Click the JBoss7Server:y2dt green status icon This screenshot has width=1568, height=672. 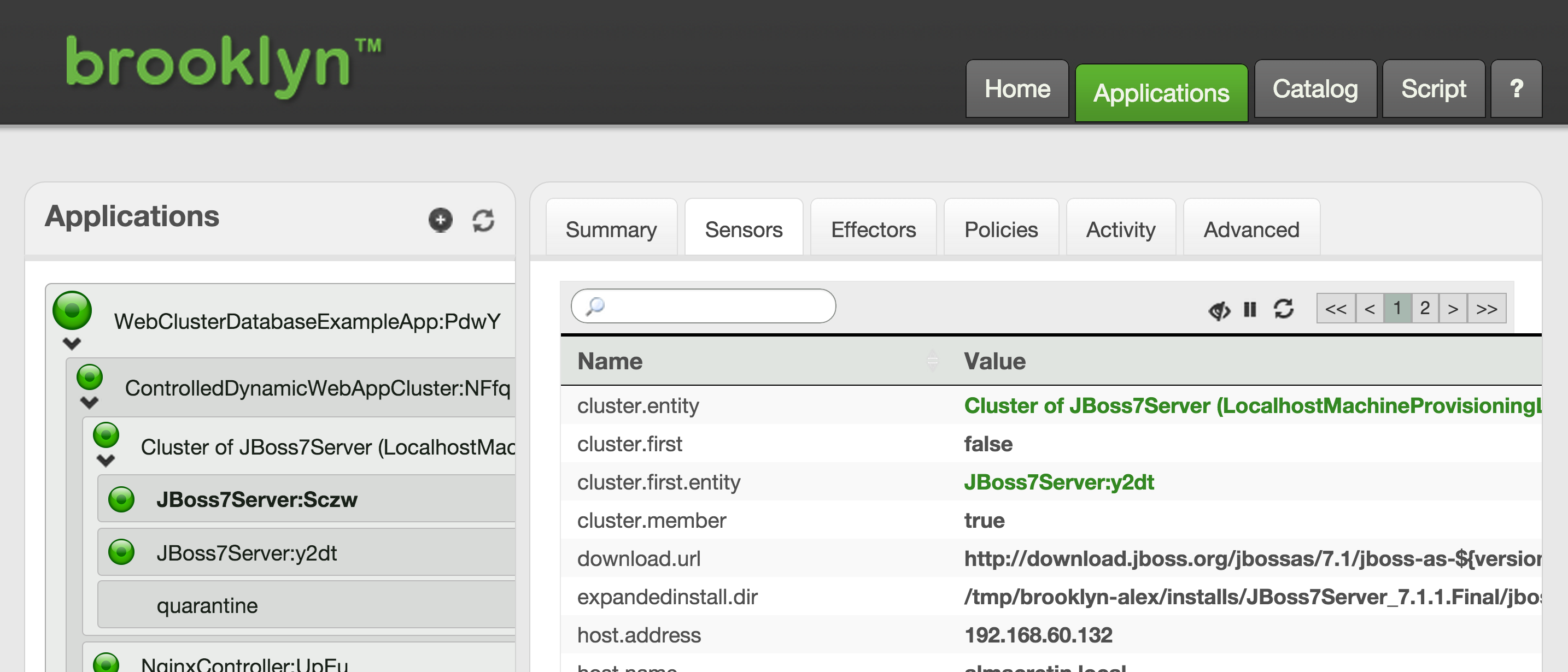tap(121, 552)
